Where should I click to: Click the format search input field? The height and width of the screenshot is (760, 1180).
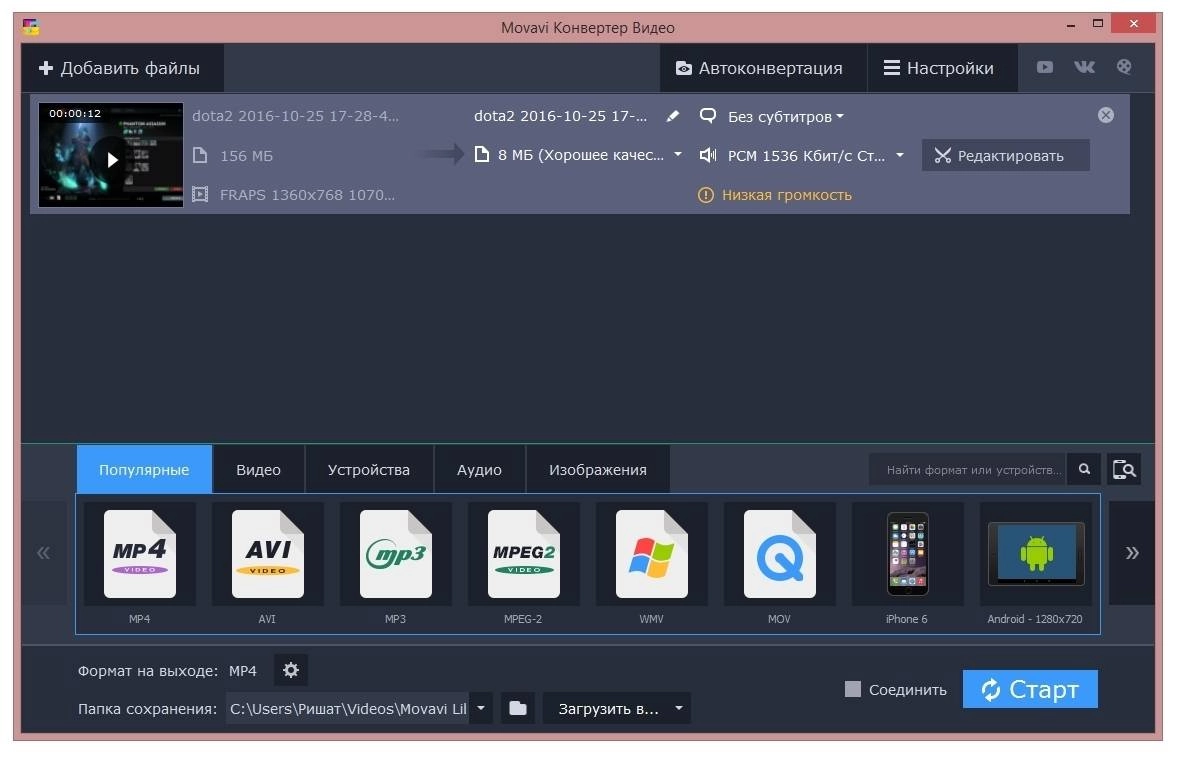coord(968,470)
